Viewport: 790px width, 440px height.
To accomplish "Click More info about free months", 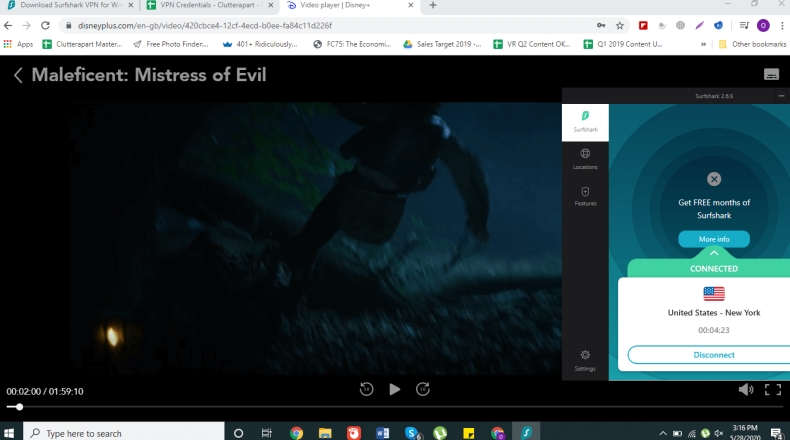I will (x=713, y=239).
